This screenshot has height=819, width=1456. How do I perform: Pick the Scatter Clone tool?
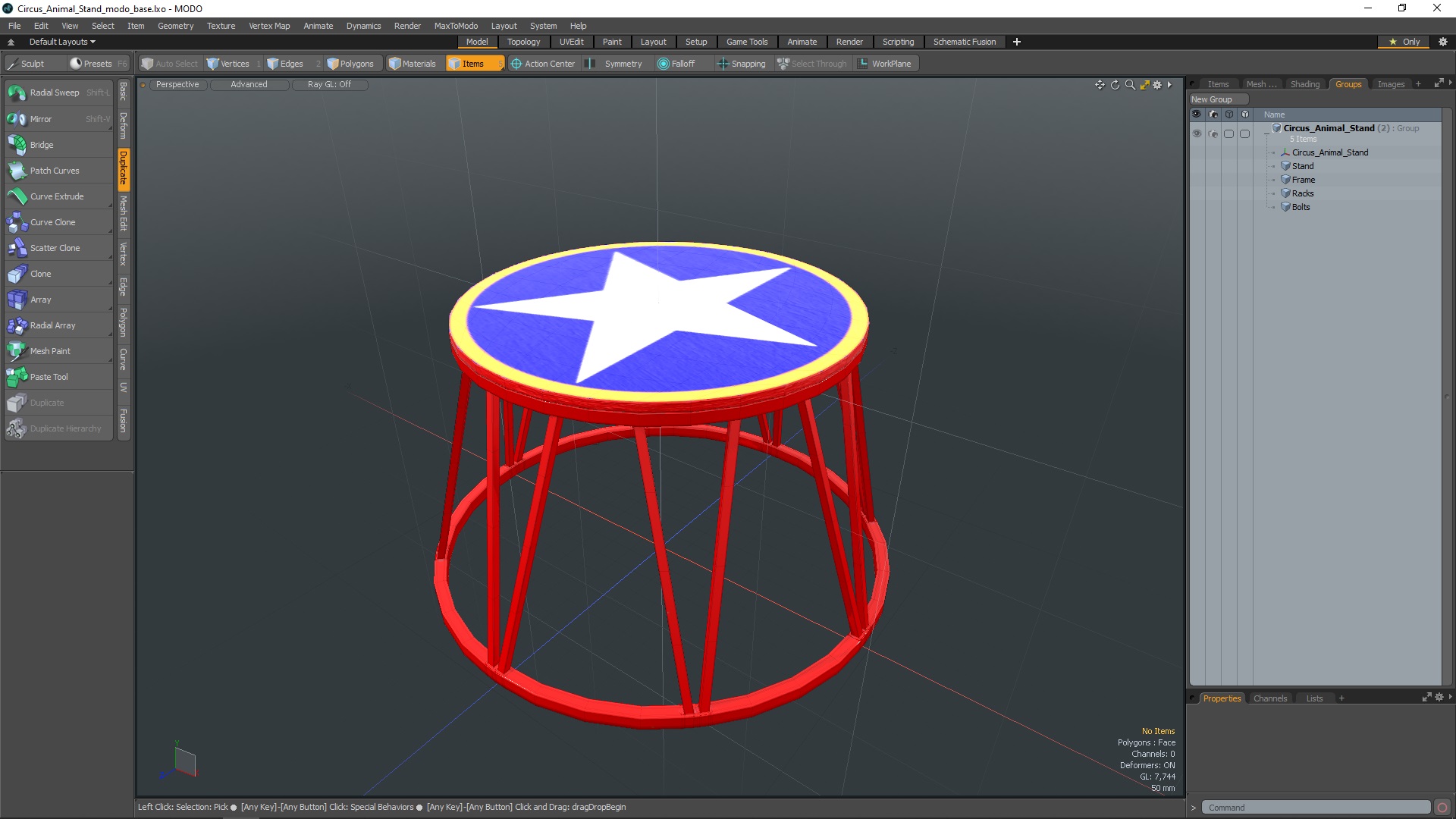[x=55, y=248]
